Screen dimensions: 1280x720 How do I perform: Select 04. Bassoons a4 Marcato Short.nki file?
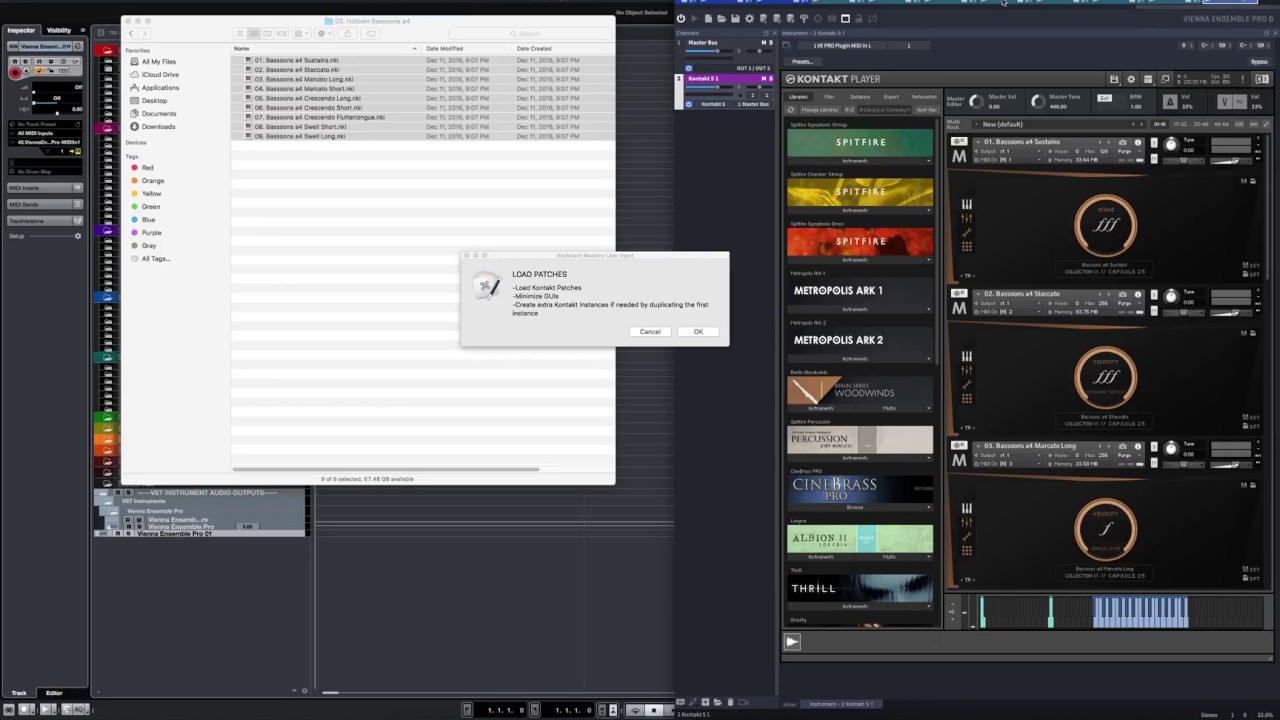coord(304,88)
